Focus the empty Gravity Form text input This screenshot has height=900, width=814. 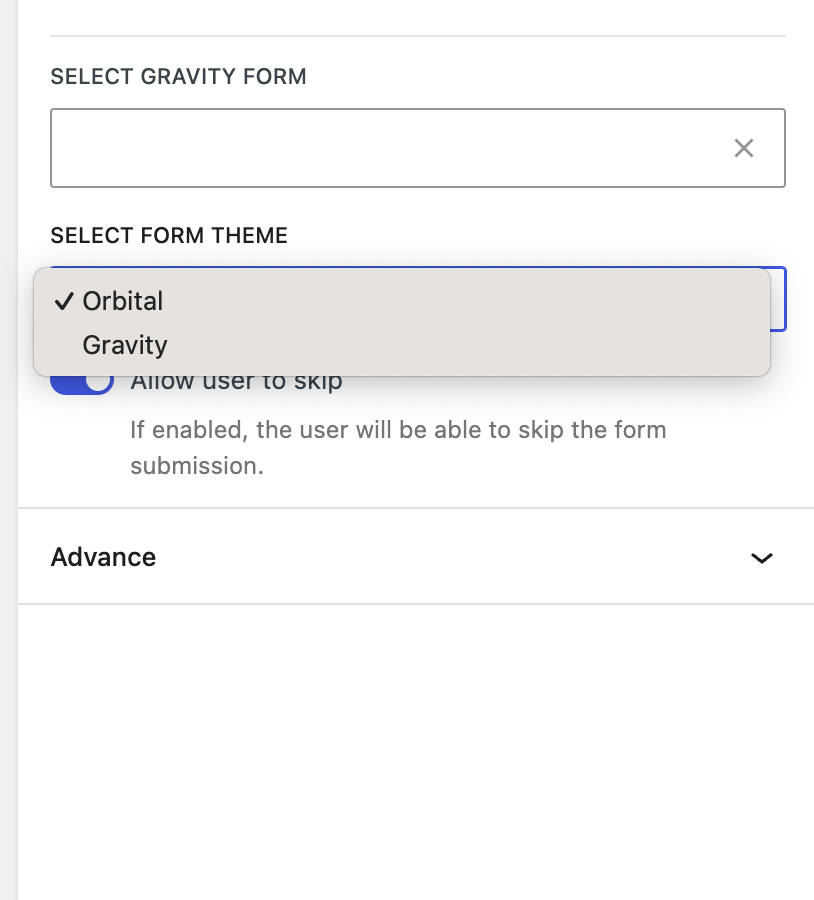380,148
